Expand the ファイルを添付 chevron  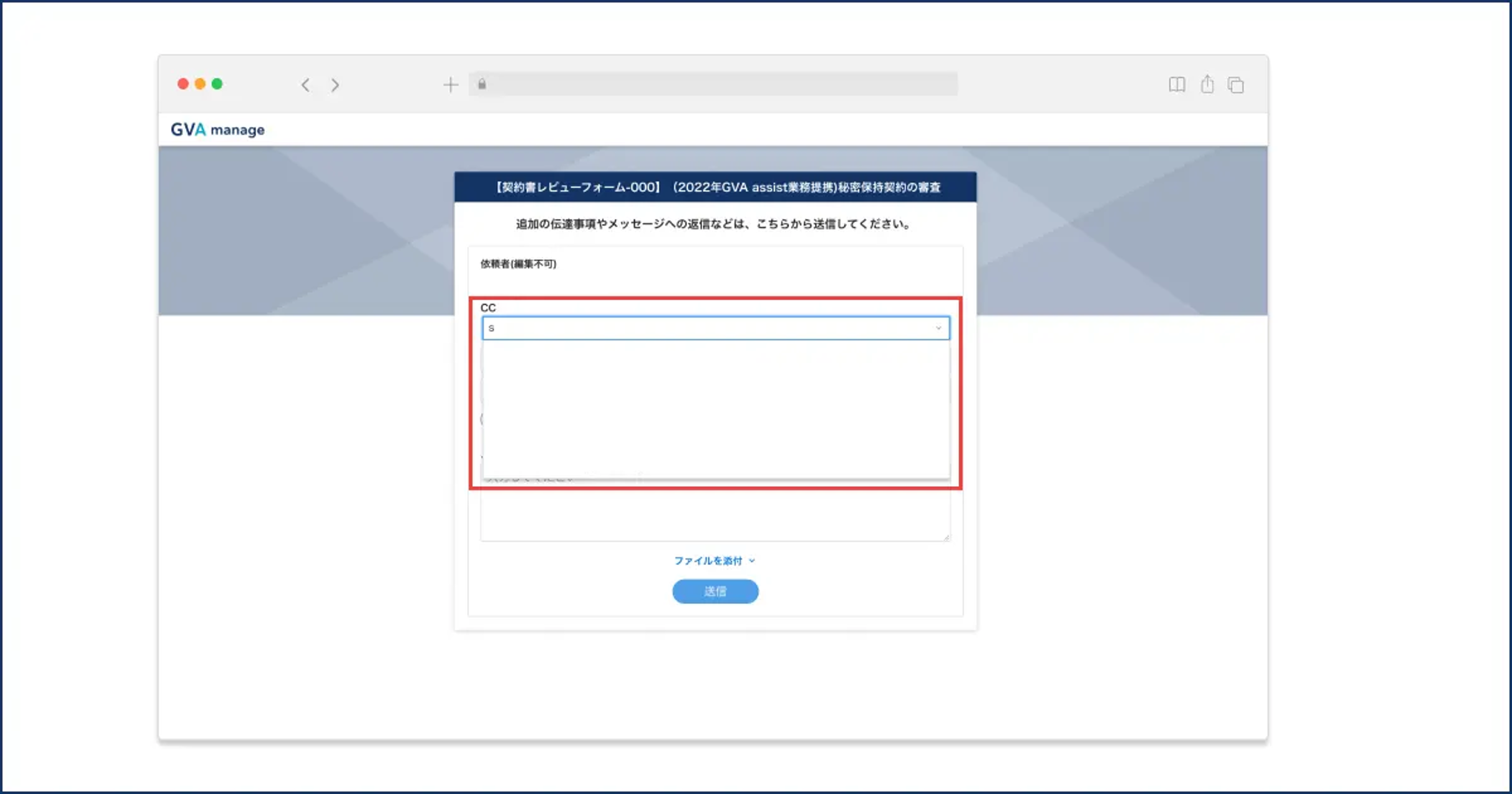[x=753, y=561]
